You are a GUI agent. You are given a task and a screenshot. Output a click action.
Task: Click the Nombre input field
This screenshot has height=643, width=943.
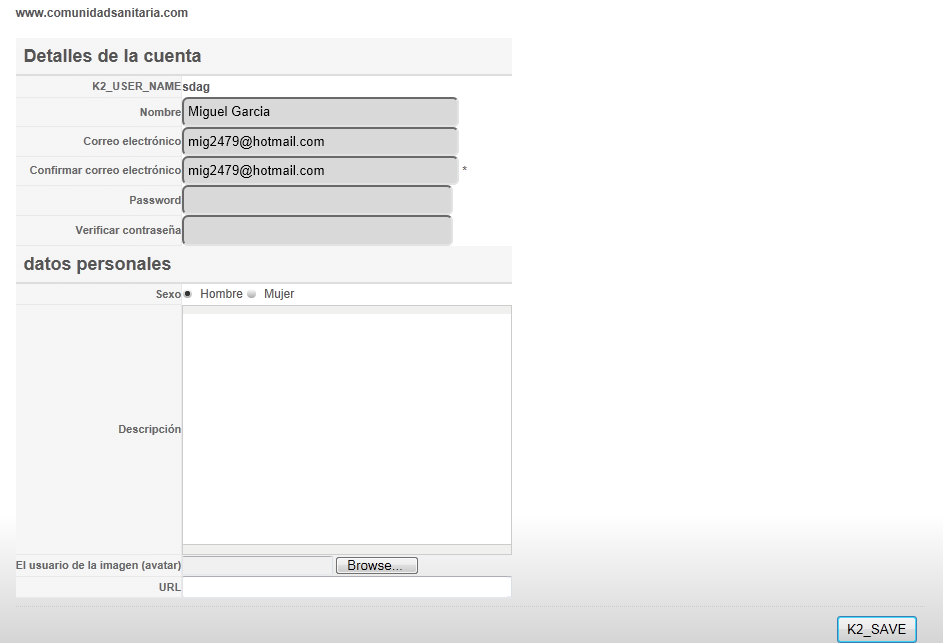click(x=320, y=112)
